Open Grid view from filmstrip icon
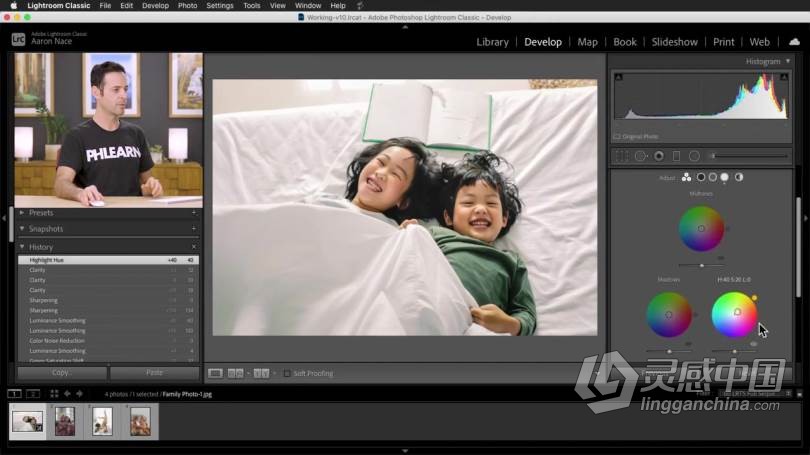The image size is (810, 455). pyautogui.click(x=54, y=394)
